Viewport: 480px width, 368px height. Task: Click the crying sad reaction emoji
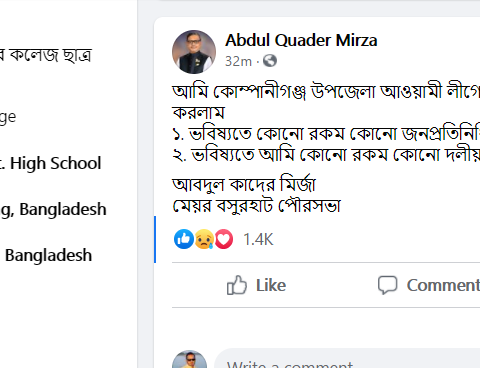click(x=204, y=239)
